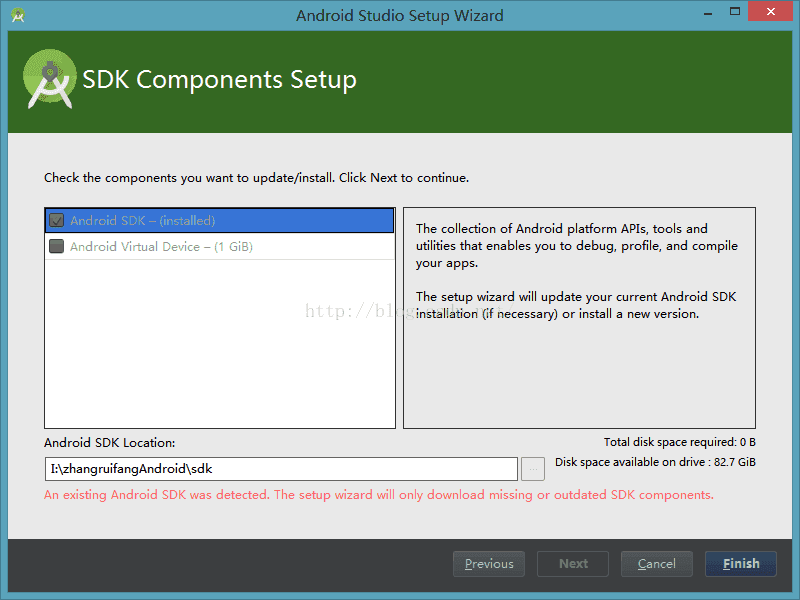Click the 'Check the components you want' instruction
The image size is (800, 600).
tap(256, 178)
